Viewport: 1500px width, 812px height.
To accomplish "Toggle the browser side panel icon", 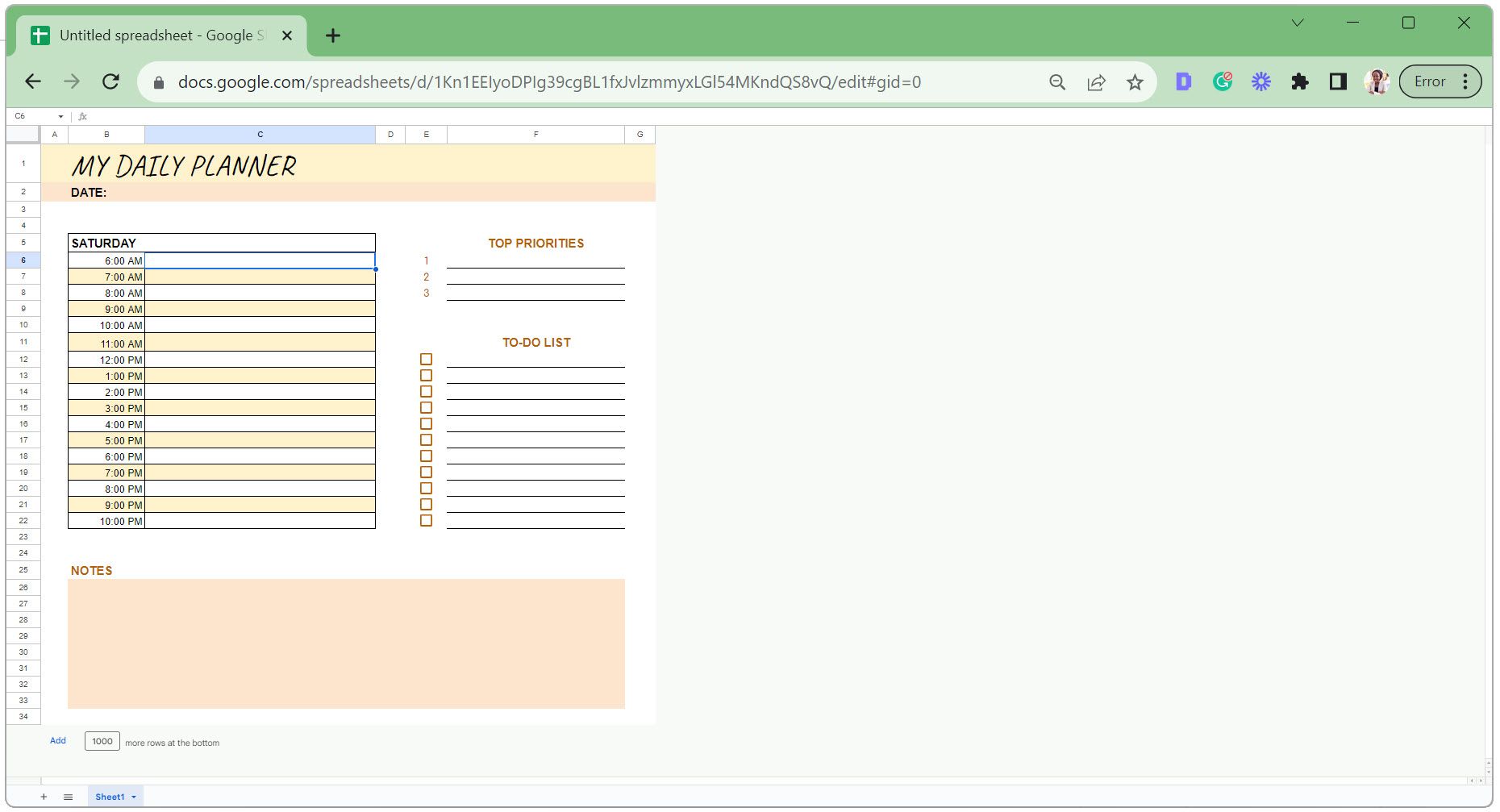I will (x=1338, y=81).
